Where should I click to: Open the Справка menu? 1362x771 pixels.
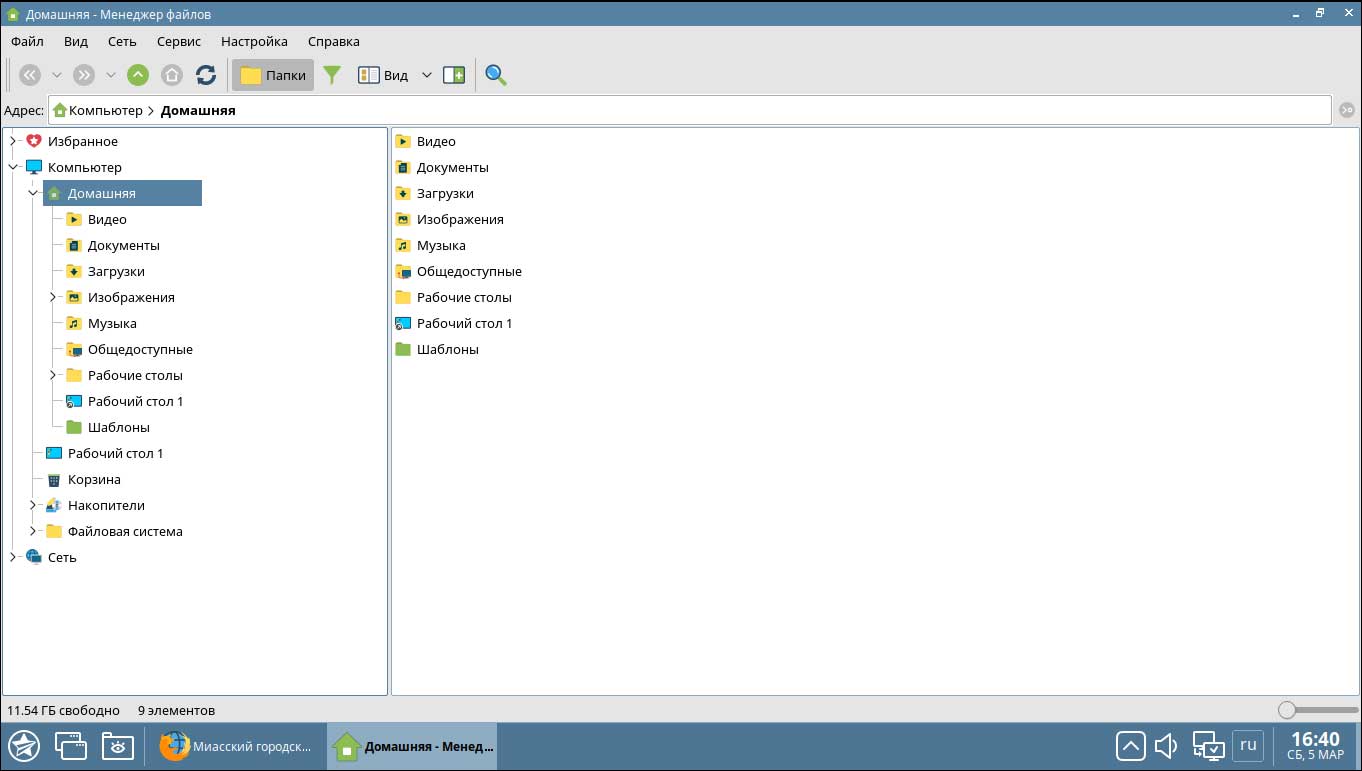click(334, 41)
